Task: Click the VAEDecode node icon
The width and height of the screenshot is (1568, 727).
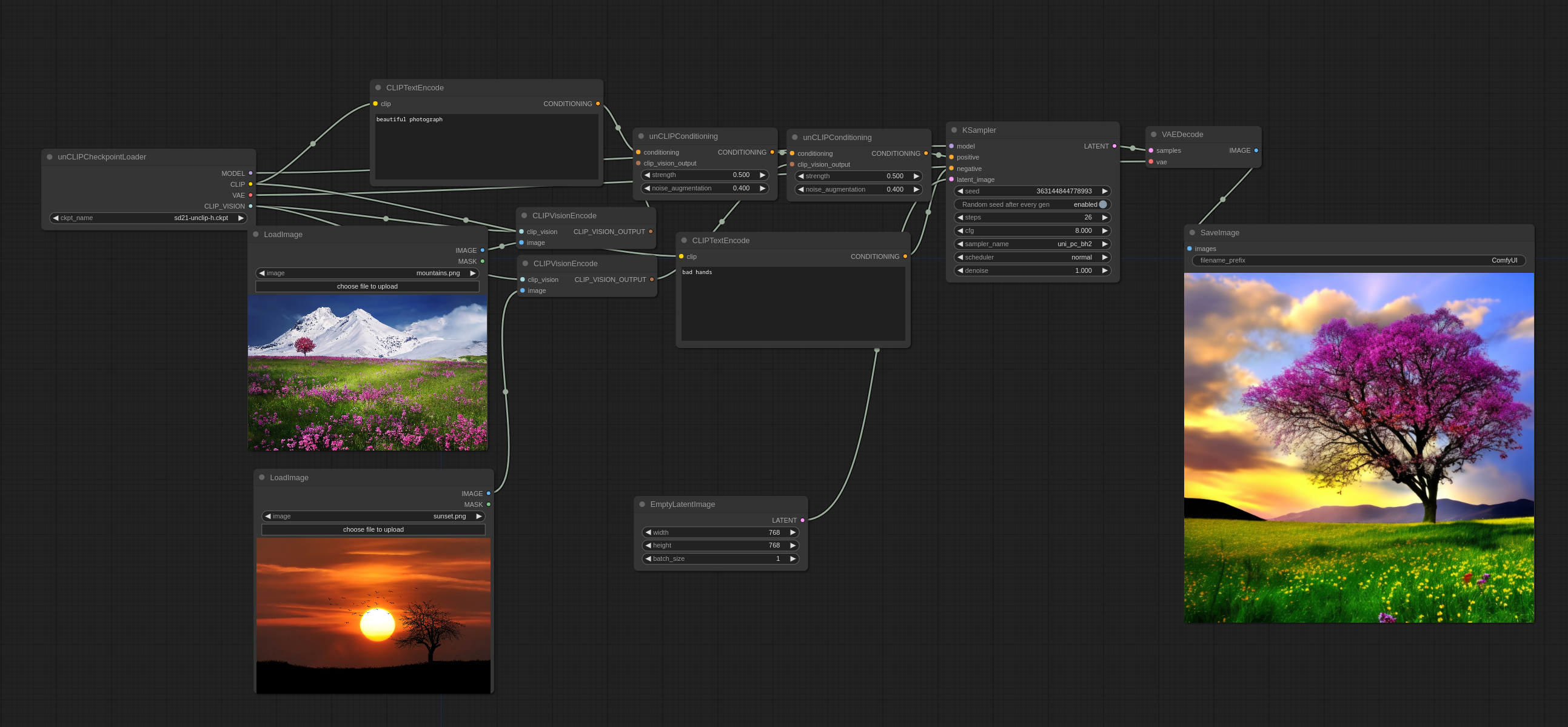Action: tap(1155, 134)
